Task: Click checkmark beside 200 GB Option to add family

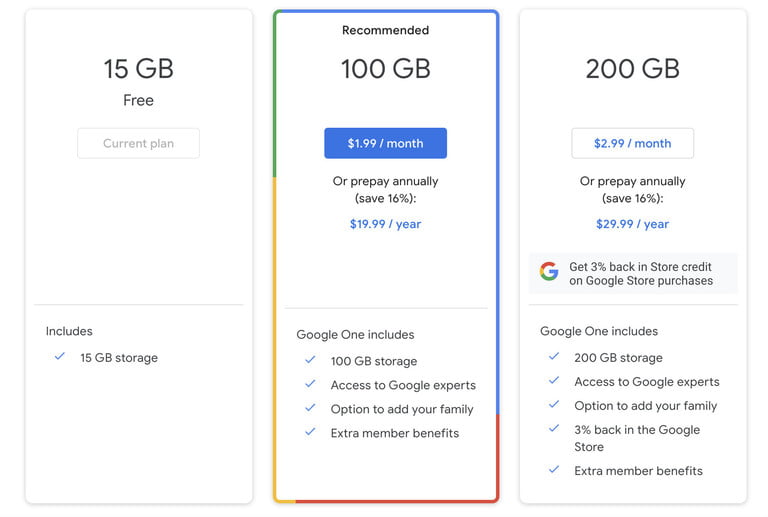Action: click(x=554, y=404)
